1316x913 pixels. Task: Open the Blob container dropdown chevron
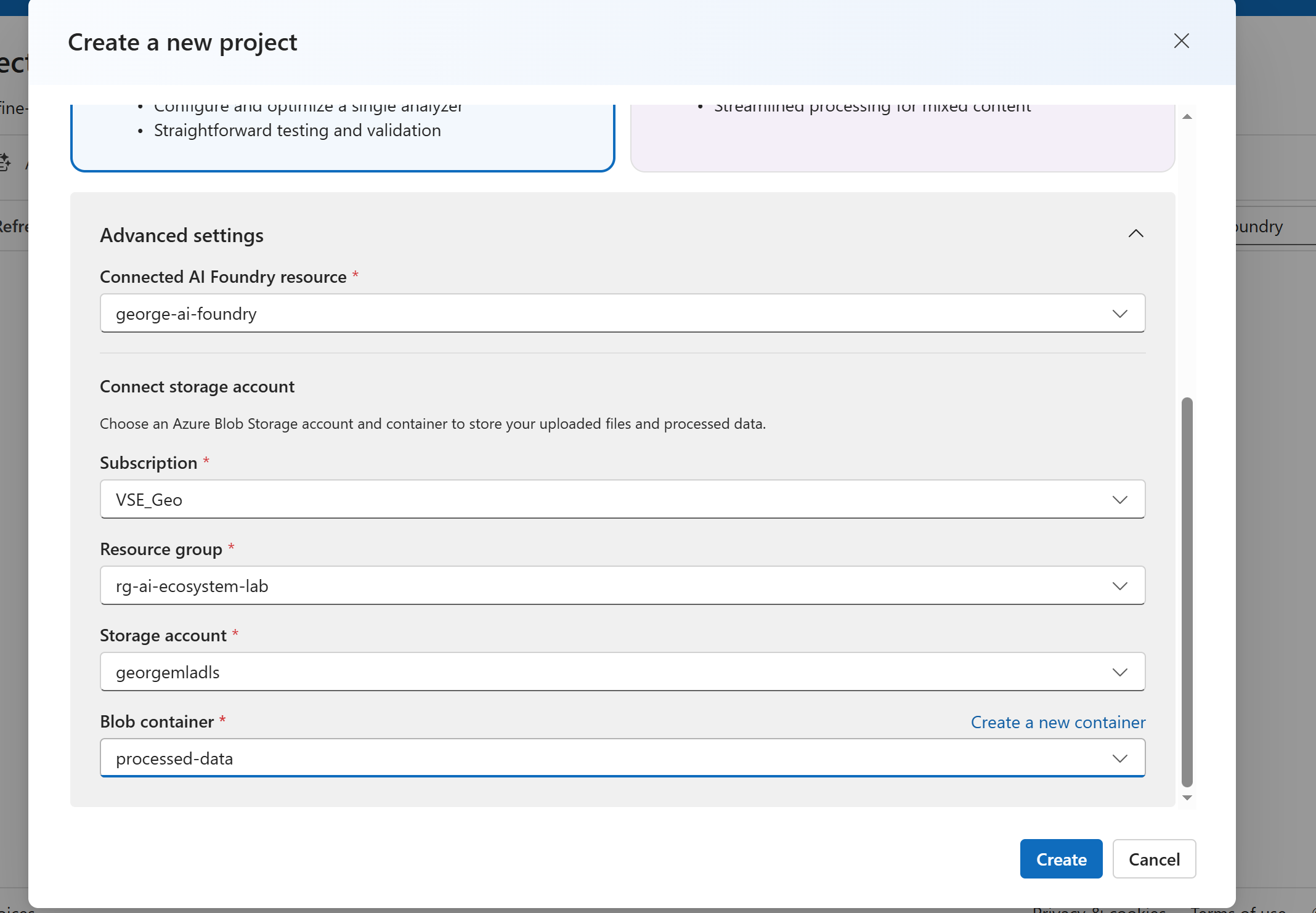(x=1119, y=758)
